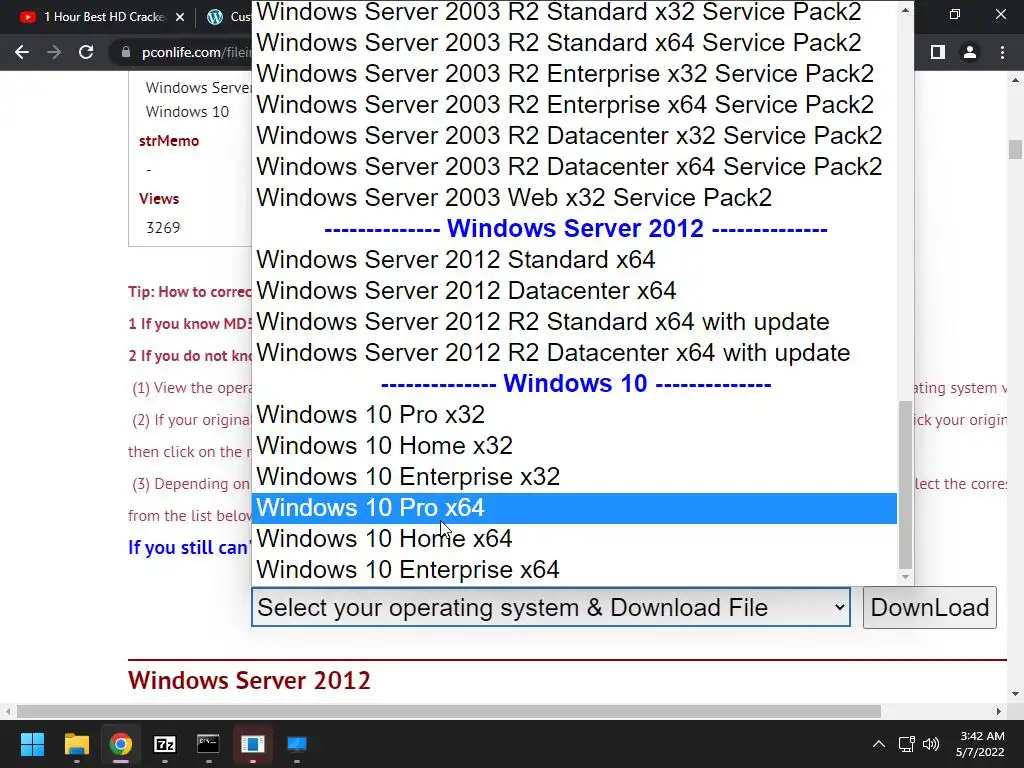This screenshot has width=1024, height=768.
Task: Select Windows Server 2012 Datacenter x64
Action: [x=574, y=291]
